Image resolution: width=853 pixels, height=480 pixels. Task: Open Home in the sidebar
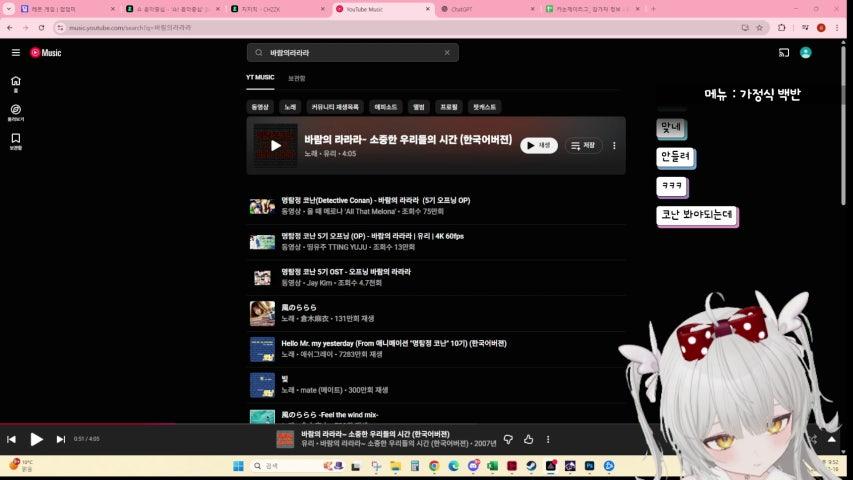tap(16, 84)
